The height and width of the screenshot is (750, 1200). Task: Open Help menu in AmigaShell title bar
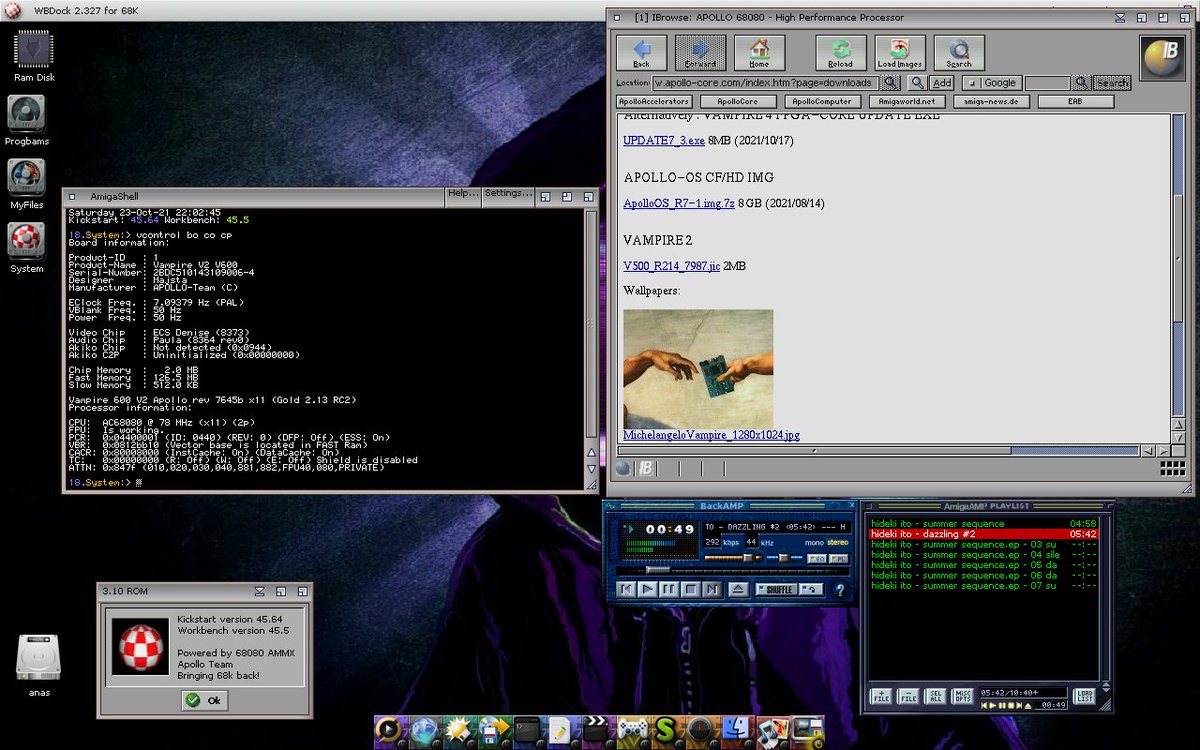point(463,193)
